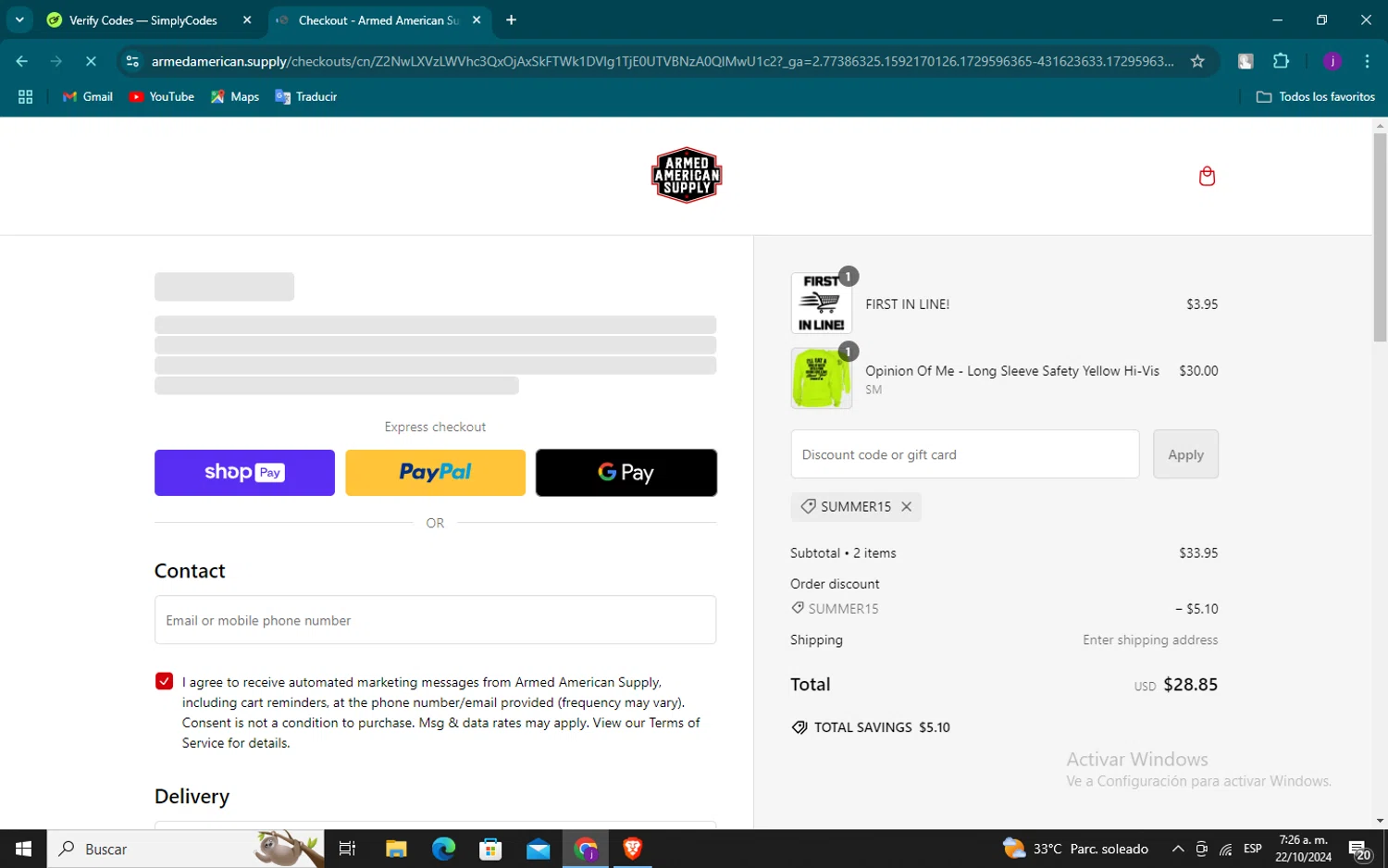The image size is (1388, 868).
Task: Show hidden system tray icons
Action: (1177, 849)
